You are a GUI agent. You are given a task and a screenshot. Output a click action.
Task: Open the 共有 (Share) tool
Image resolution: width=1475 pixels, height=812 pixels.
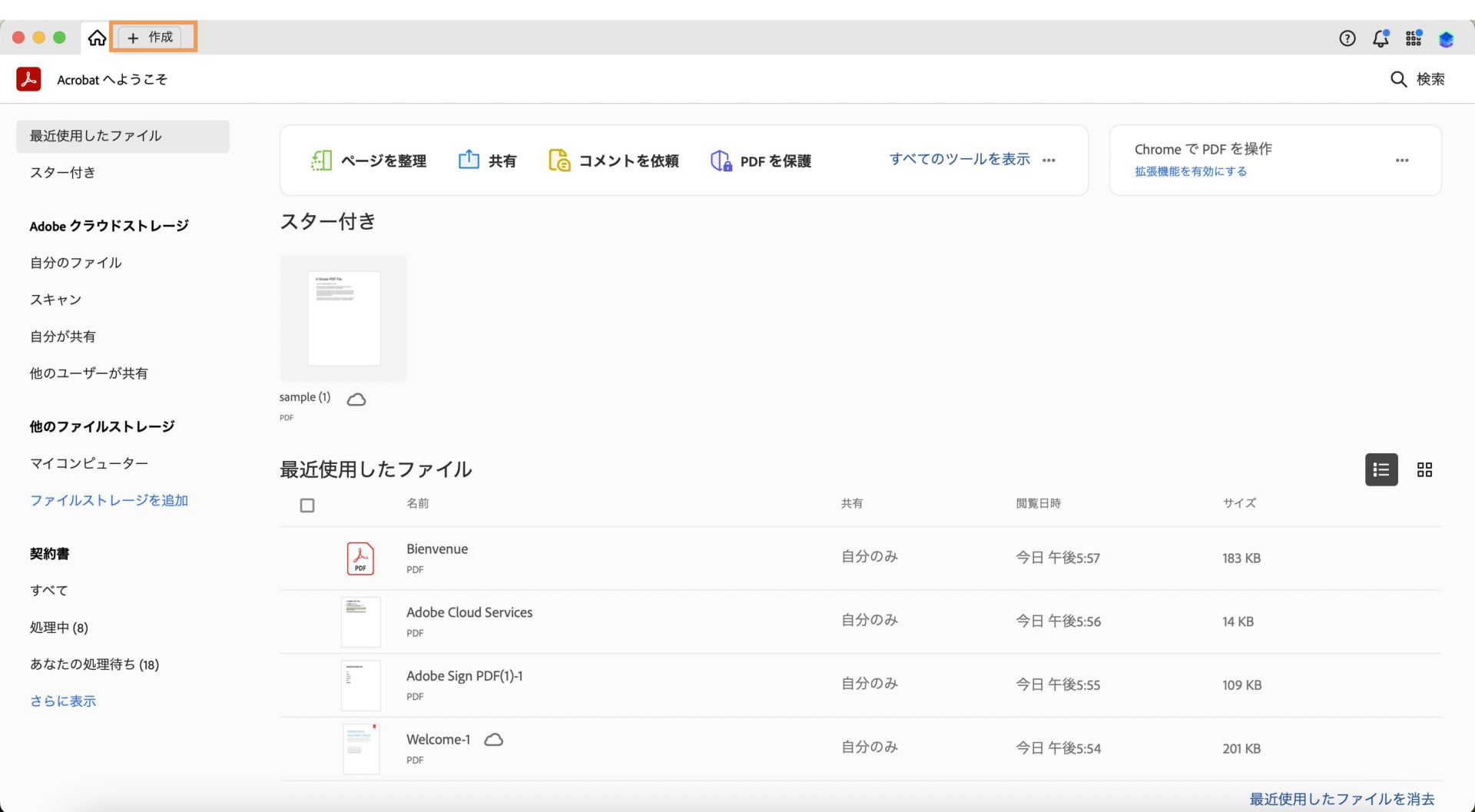pos(488,161)
